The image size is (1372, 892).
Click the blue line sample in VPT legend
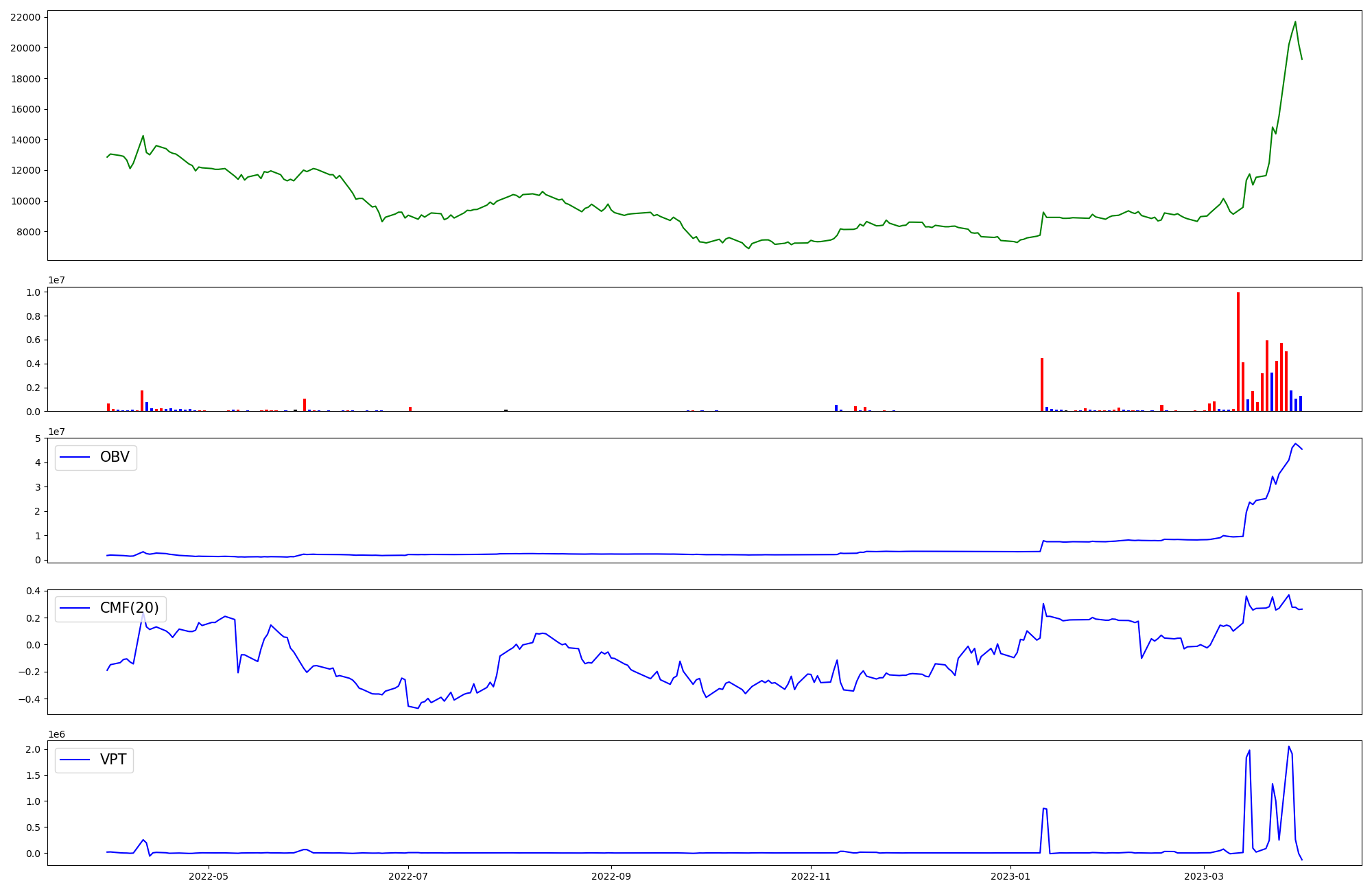coord(75,760)
